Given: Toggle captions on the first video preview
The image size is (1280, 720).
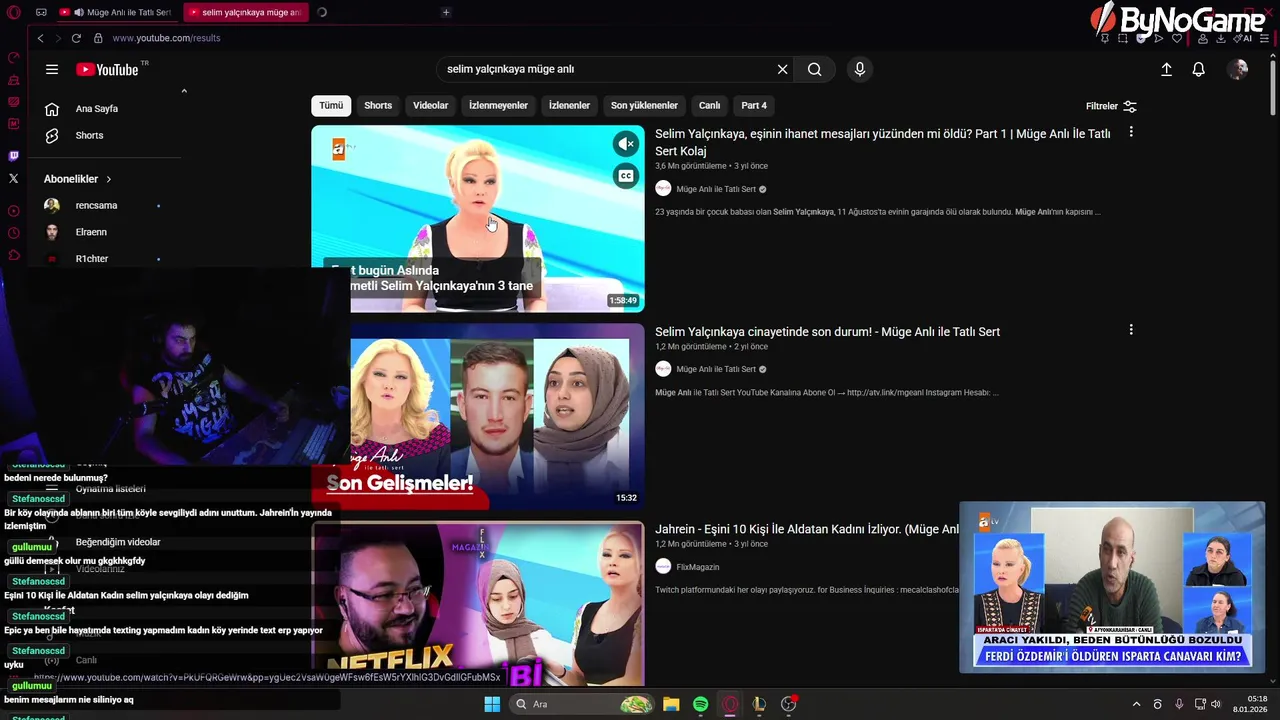Looking at the screenshot, I should 626,176.
